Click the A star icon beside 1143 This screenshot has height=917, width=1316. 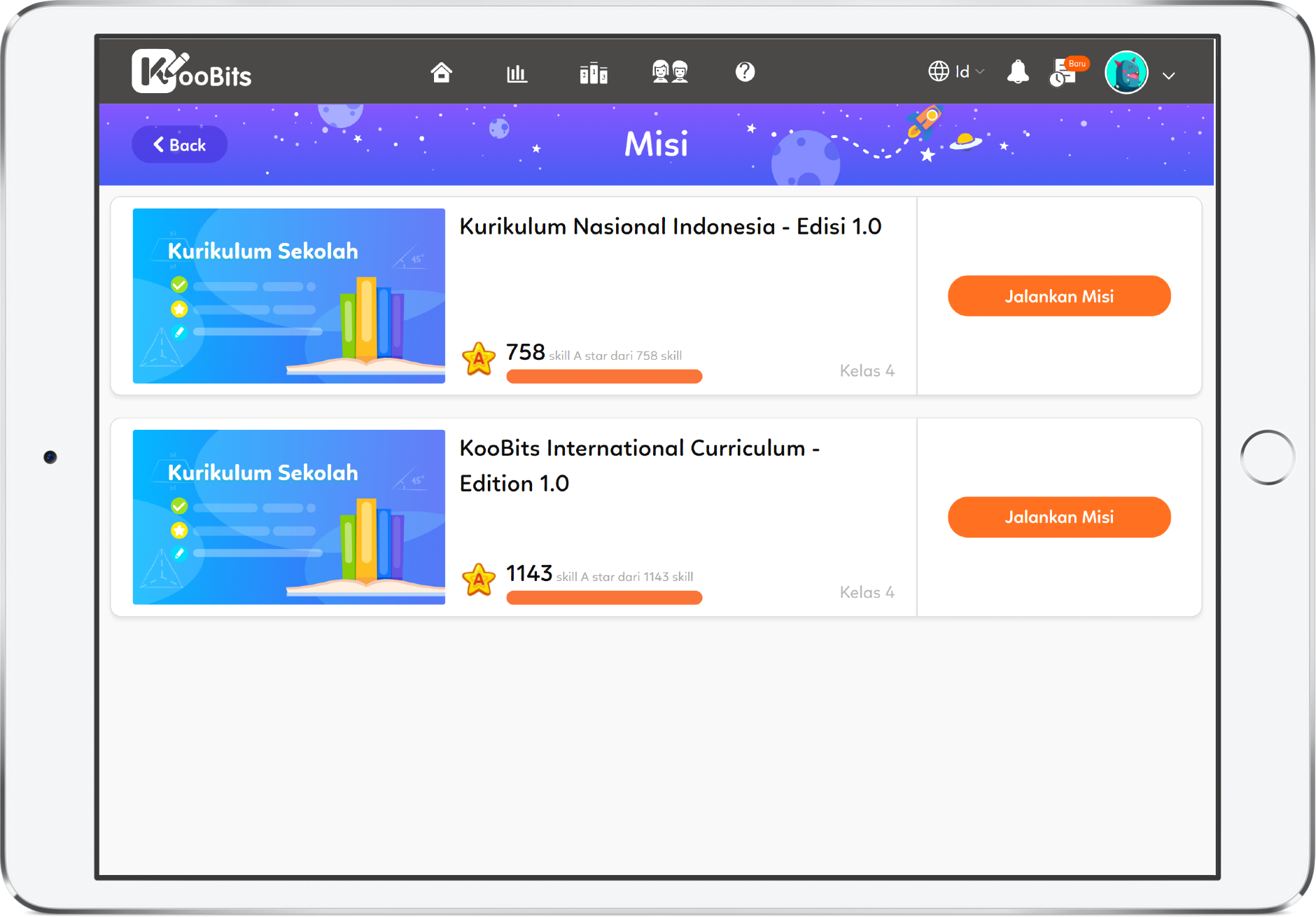click(x=479, y=580)
